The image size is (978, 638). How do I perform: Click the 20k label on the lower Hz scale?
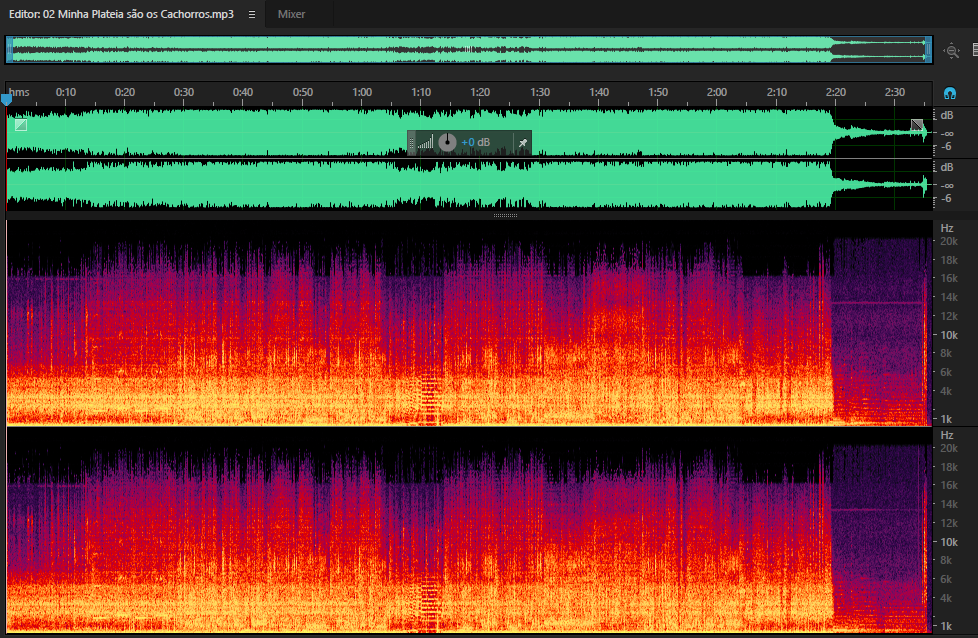pos(949,448)
